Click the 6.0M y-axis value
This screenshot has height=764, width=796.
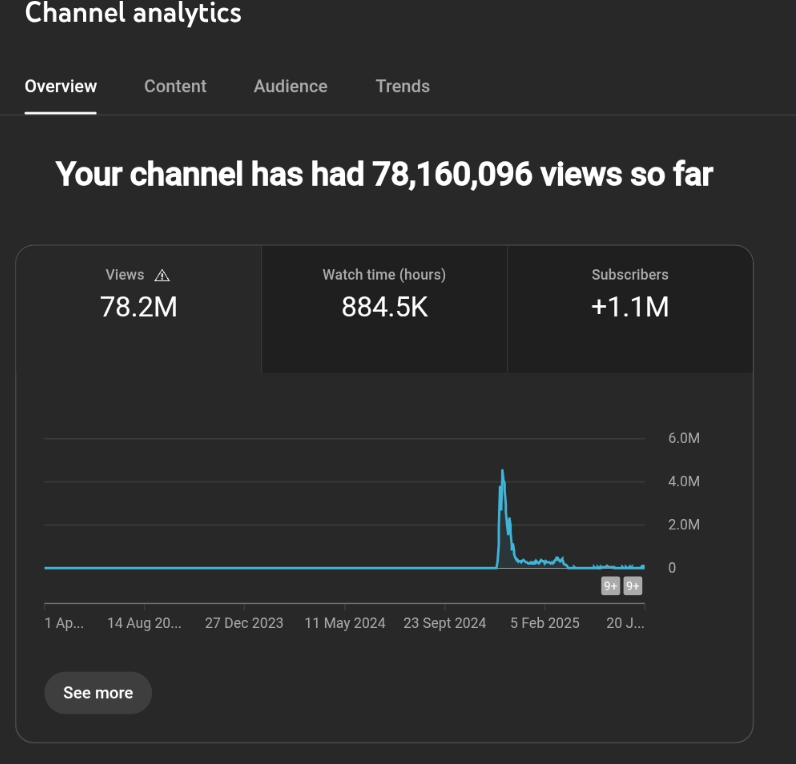[x=683, y=438]
